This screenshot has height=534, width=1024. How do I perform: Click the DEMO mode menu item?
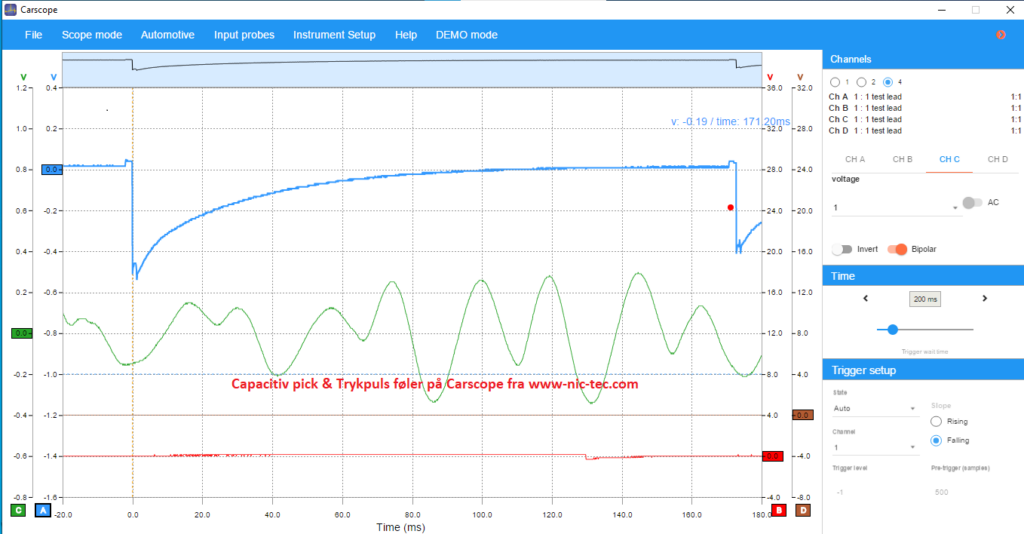point(466,35)
